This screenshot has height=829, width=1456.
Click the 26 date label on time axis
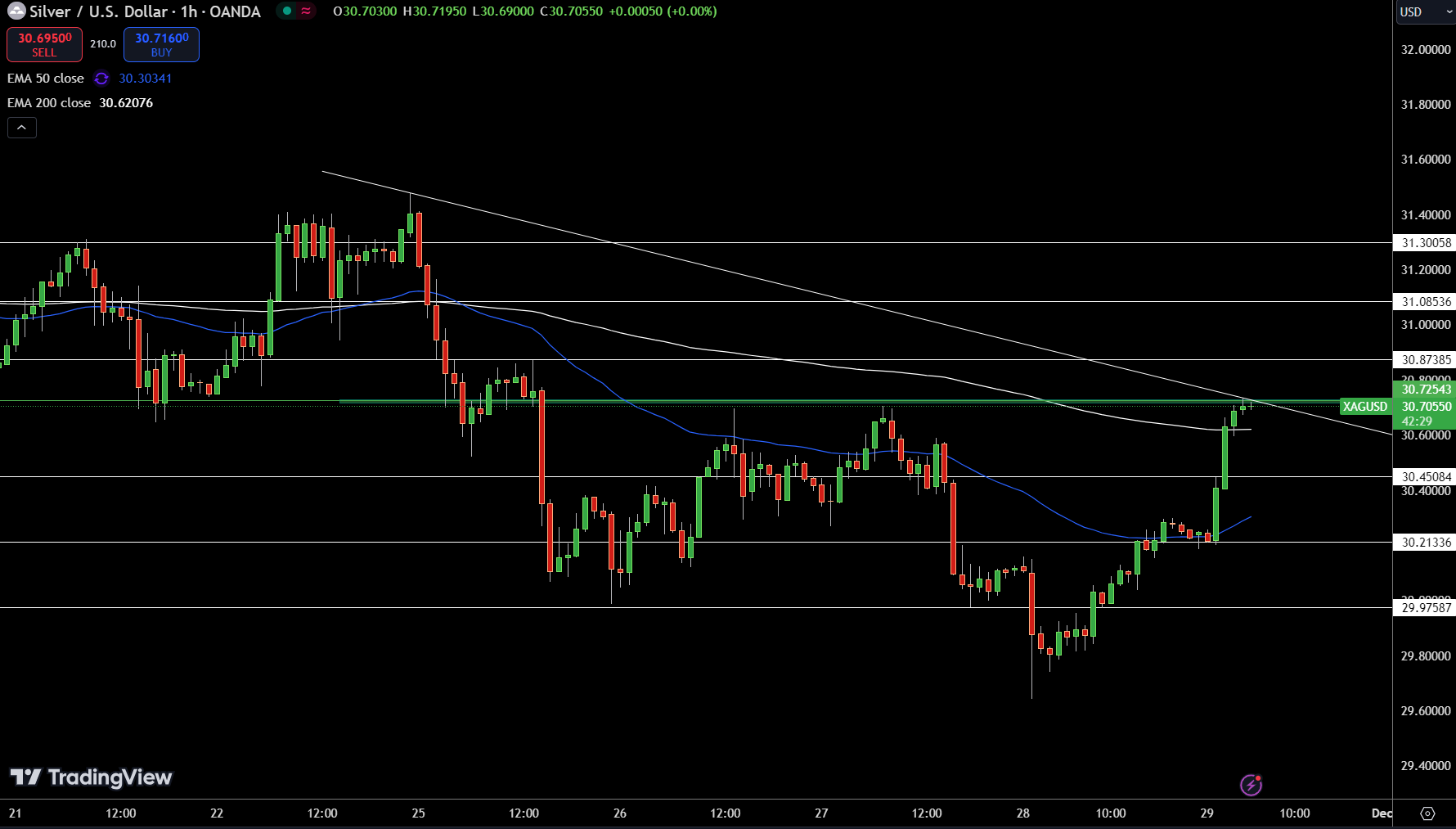620,813
